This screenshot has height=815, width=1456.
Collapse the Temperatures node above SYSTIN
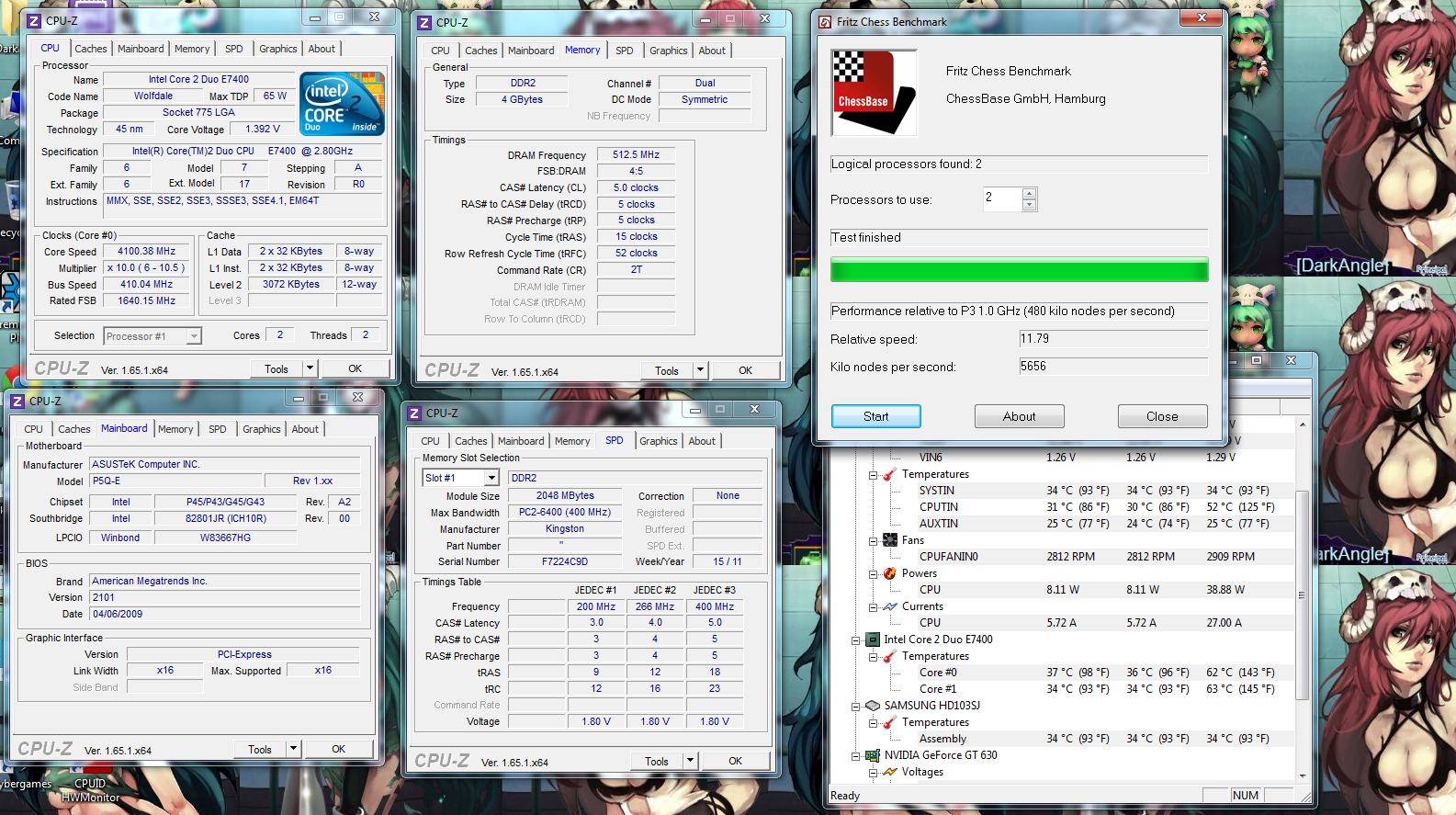point(874,475)
